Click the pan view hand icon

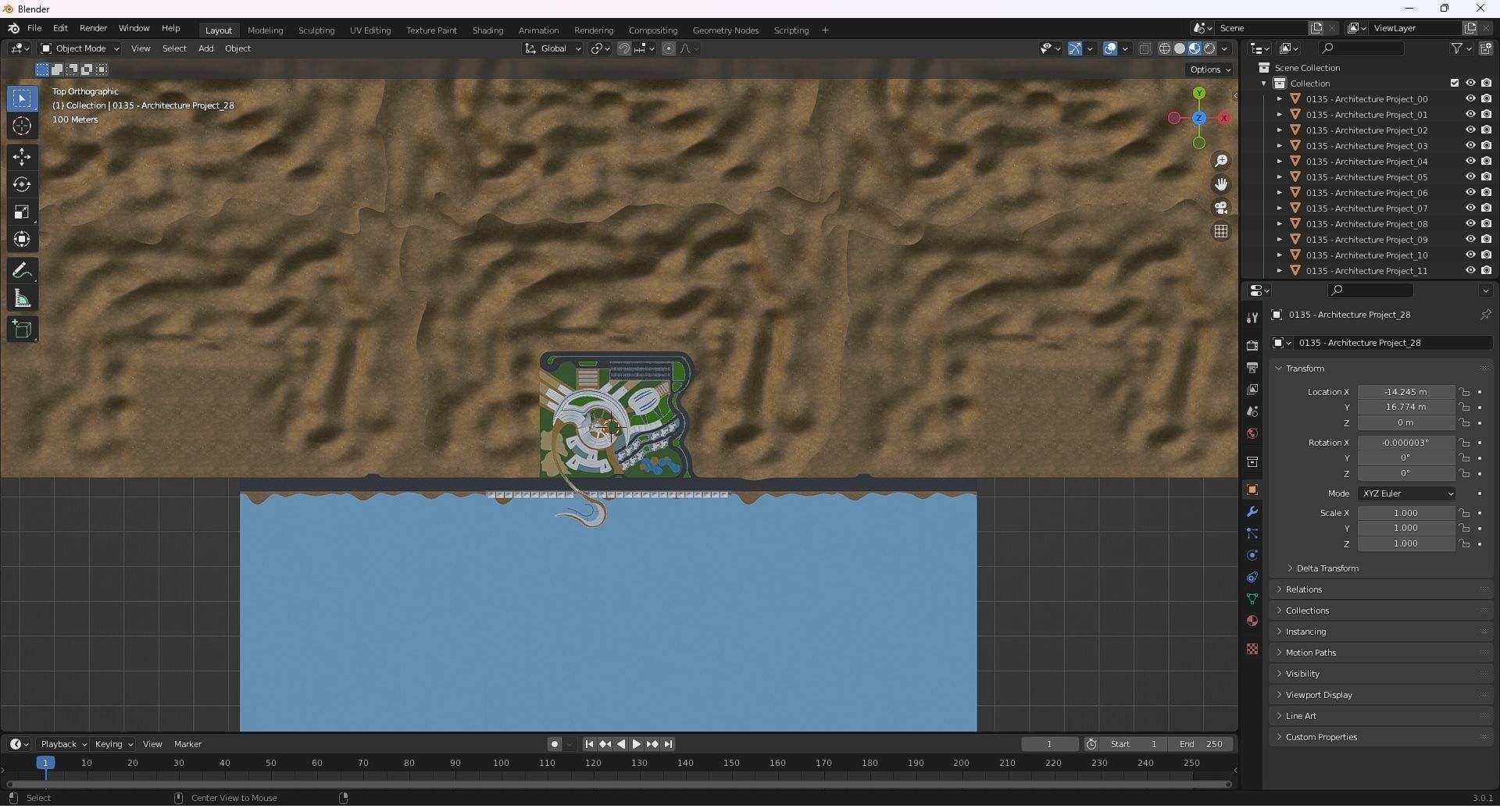[1221, 184]
